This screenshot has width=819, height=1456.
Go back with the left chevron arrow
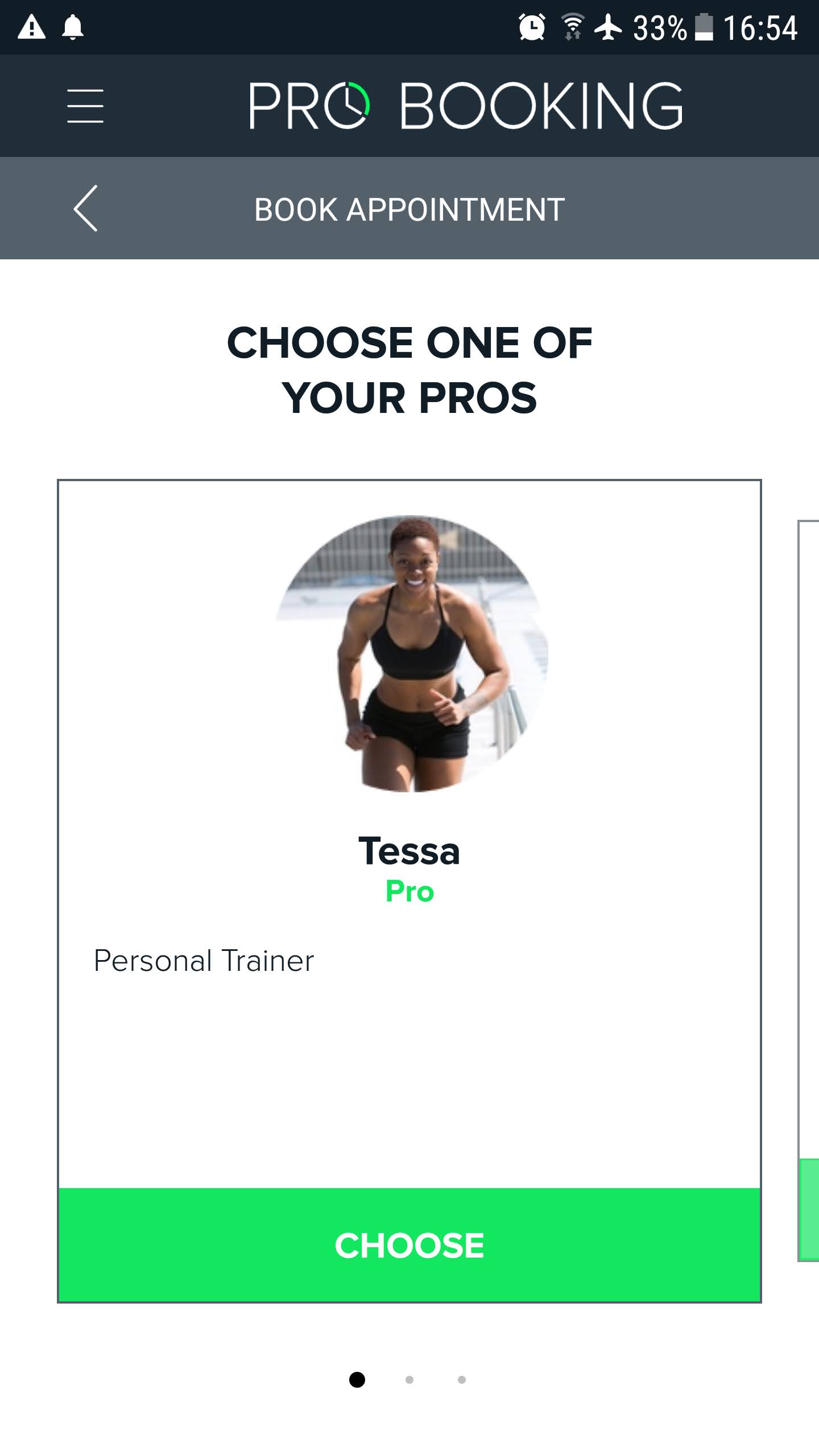(85, 208)
